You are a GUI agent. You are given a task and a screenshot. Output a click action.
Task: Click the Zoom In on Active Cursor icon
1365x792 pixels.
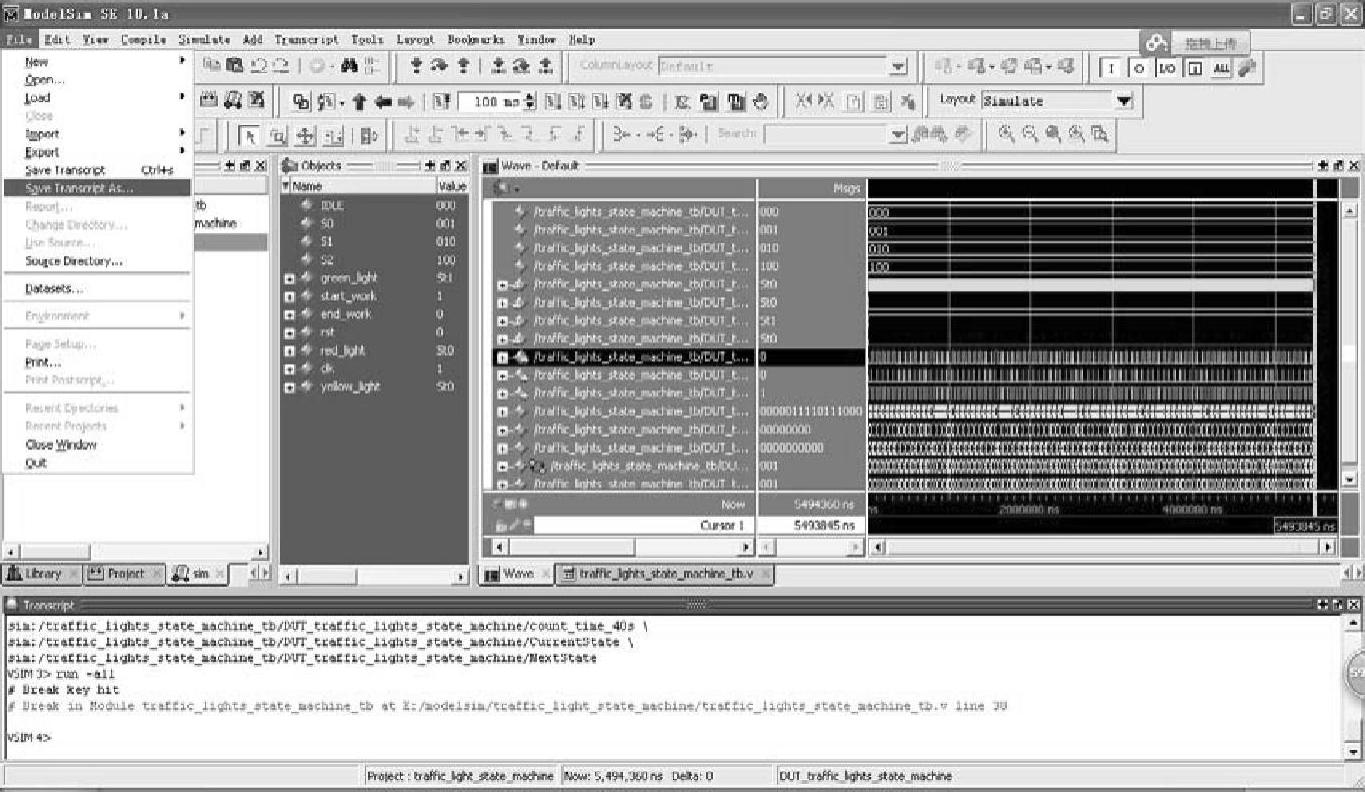coord(1076,134)
